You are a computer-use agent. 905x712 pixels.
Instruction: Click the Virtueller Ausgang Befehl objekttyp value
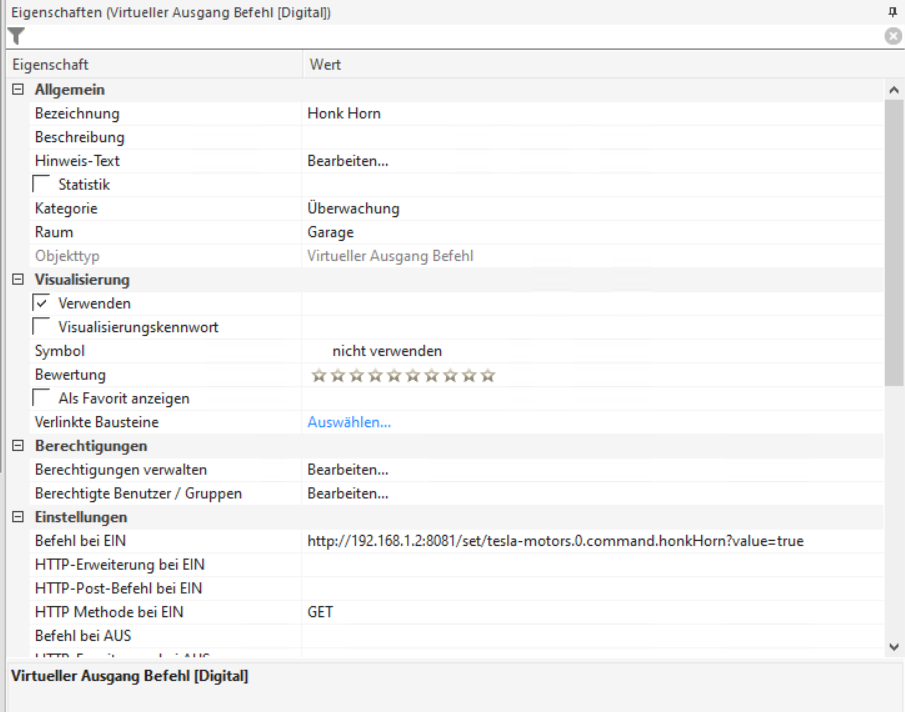[390, 256]
